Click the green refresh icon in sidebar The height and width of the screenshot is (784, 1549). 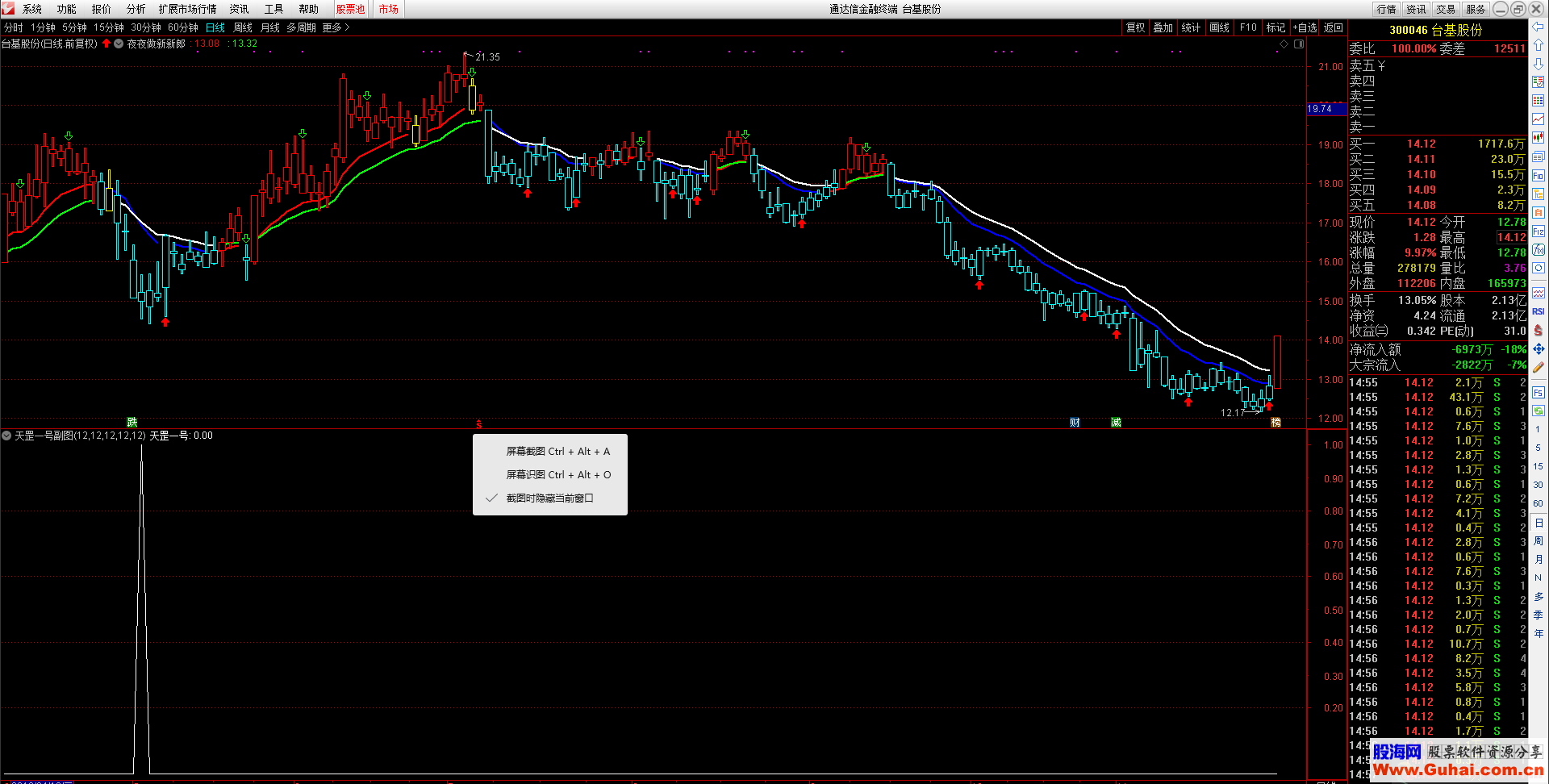pos(1539,410)
